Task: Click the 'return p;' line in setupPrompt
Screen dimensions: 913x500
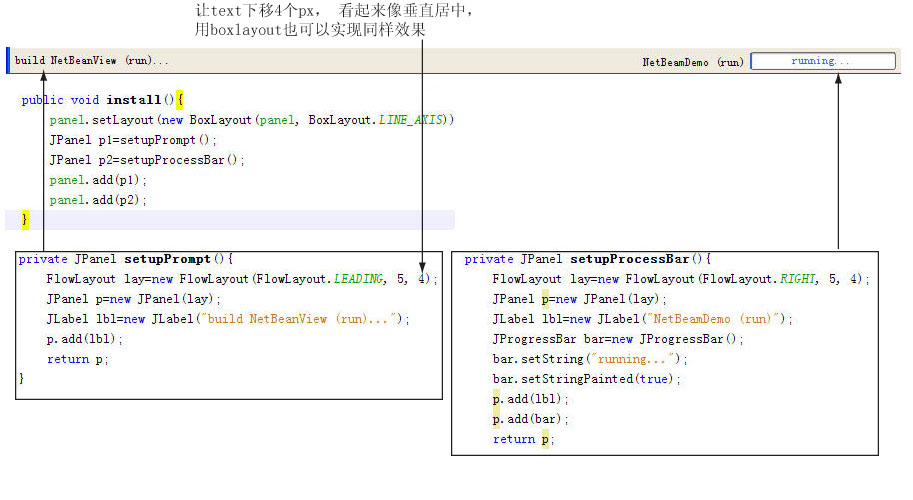Action: point(77,359)
